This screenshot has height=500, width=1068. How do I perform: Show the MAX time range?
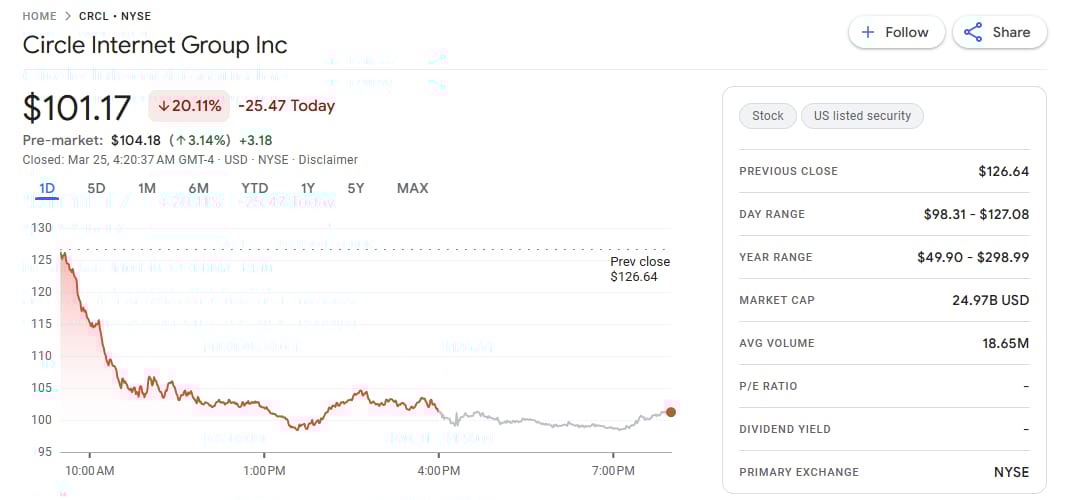click(x=412, y=188)
